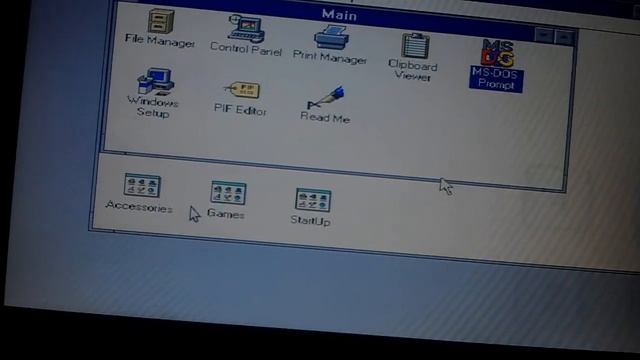The width and height of the screenshot is (640, 360).
Task: Minimize the Main group window
Action: point(544,36)
